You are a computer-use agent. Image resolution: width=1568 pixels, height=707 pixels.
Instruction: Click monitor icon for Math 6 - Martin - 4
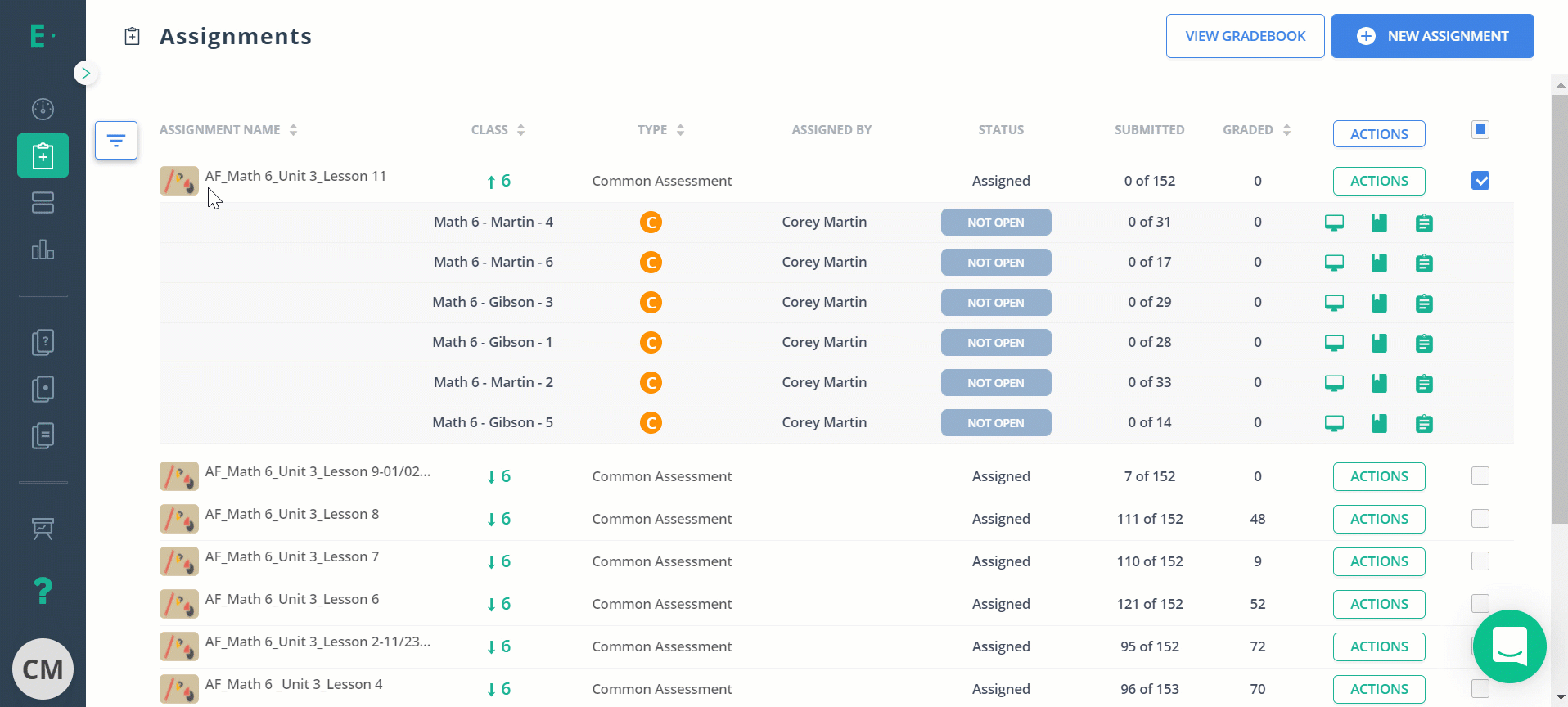[x=1334, y=223]
